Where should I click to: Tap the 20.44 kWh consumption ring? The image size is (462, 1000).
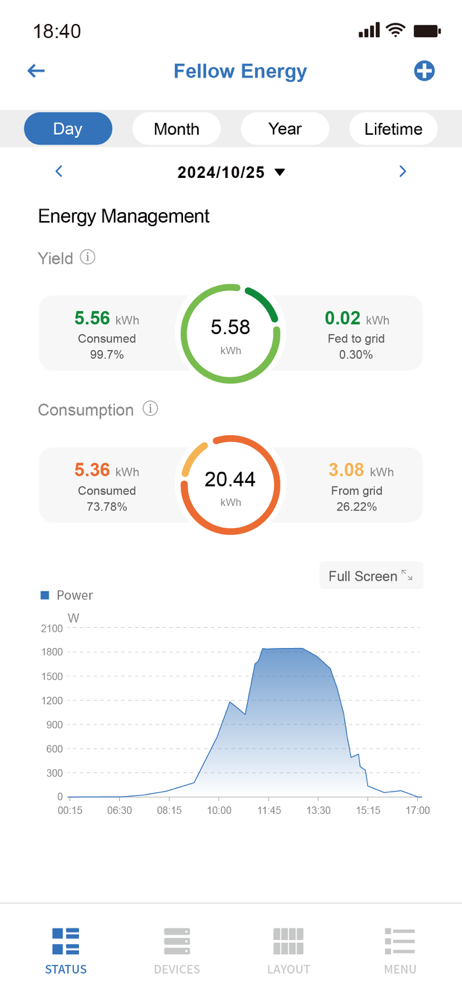click(230, 485)
